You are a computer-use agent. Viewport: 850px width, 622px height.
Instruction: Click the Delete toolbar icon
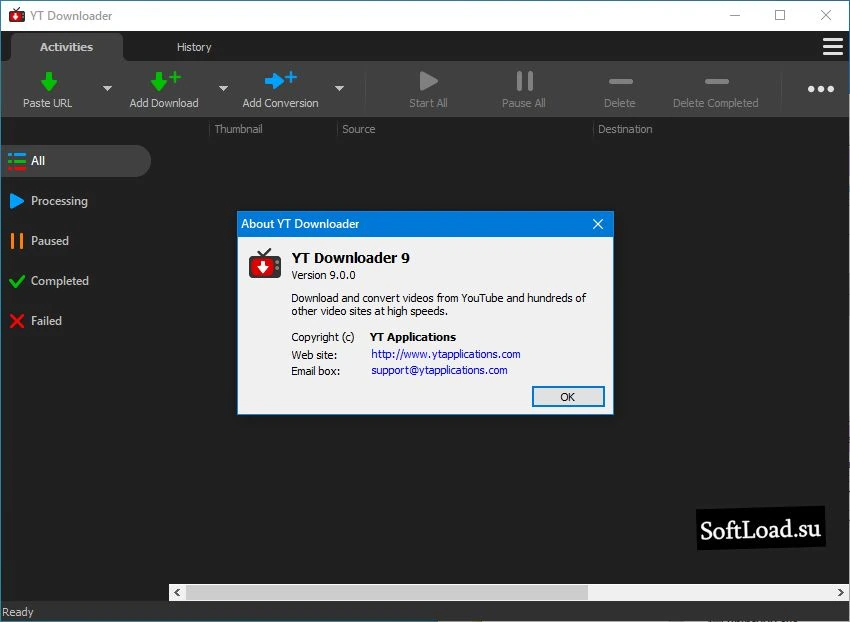pos(621,81)
